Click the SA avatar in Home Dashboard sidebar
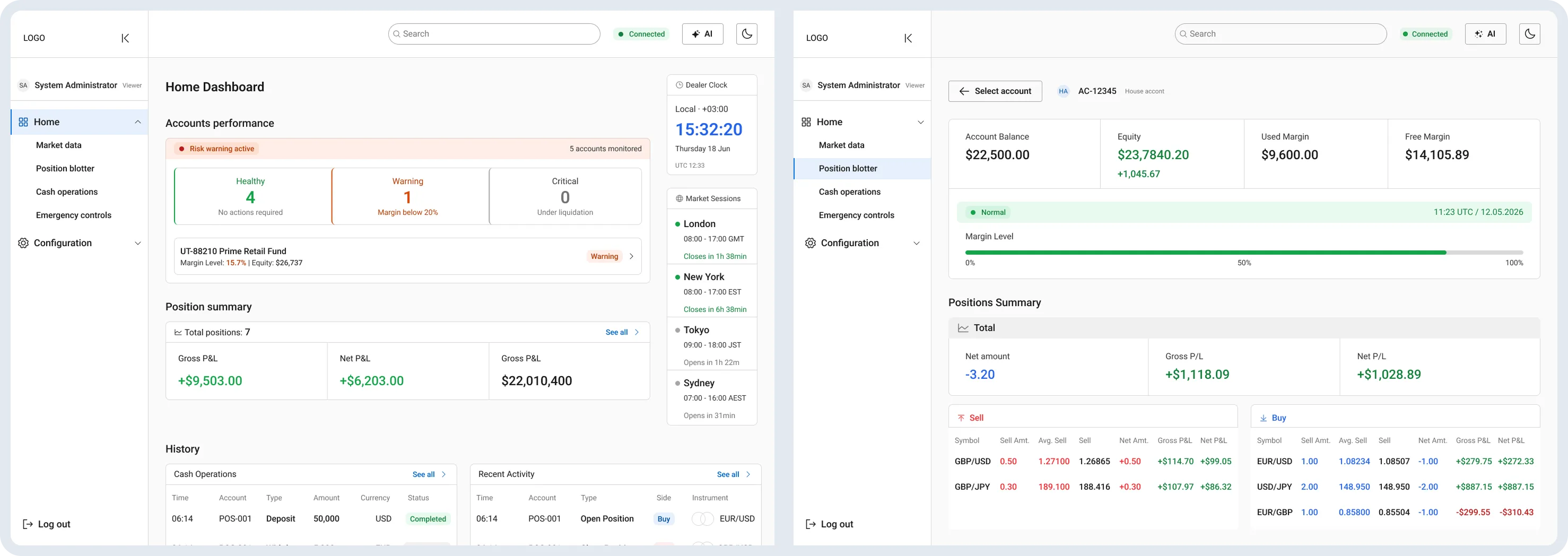Screen dimensions: 1568x556 pyautogui.click(x=23, y=85)
